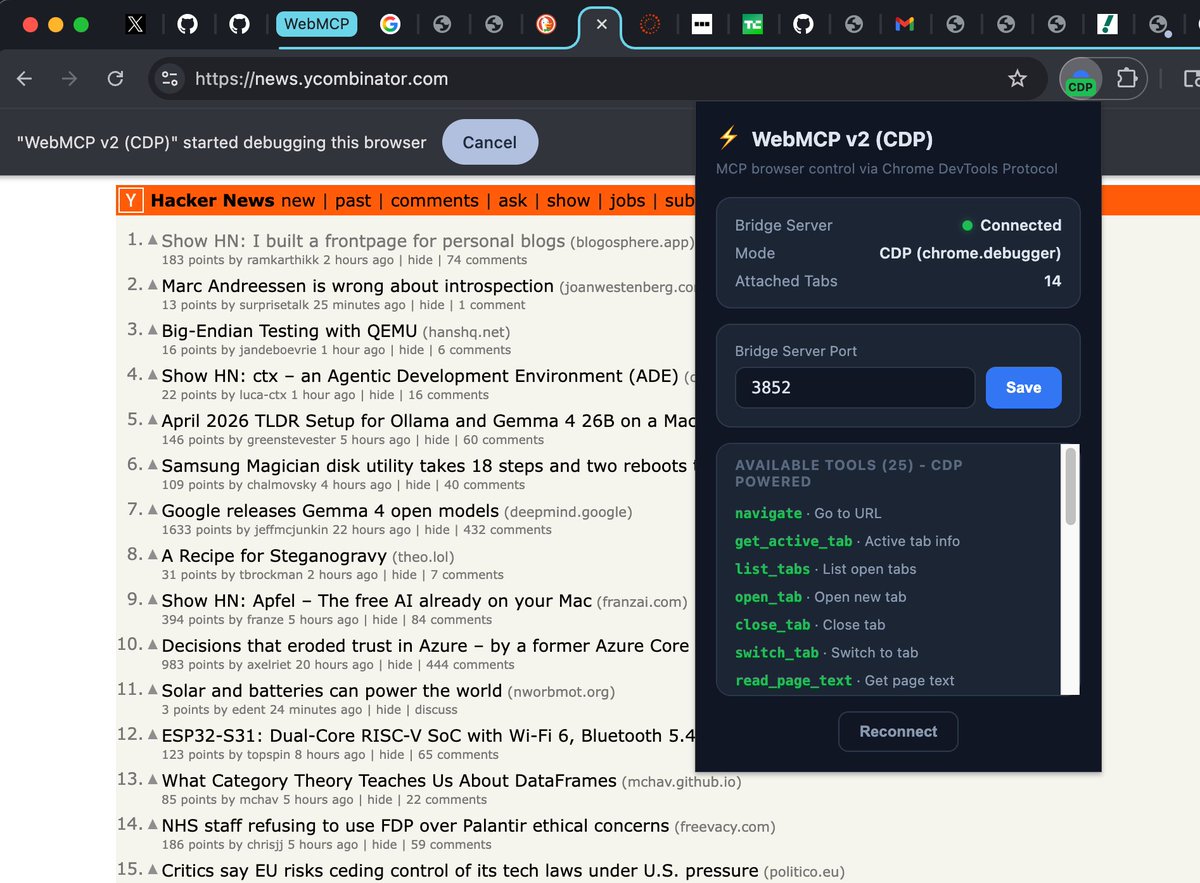Click the 'get_active_tab' tool entry
The height and width of the screenshot is (883, 1200).
click(x=847, y=541)
